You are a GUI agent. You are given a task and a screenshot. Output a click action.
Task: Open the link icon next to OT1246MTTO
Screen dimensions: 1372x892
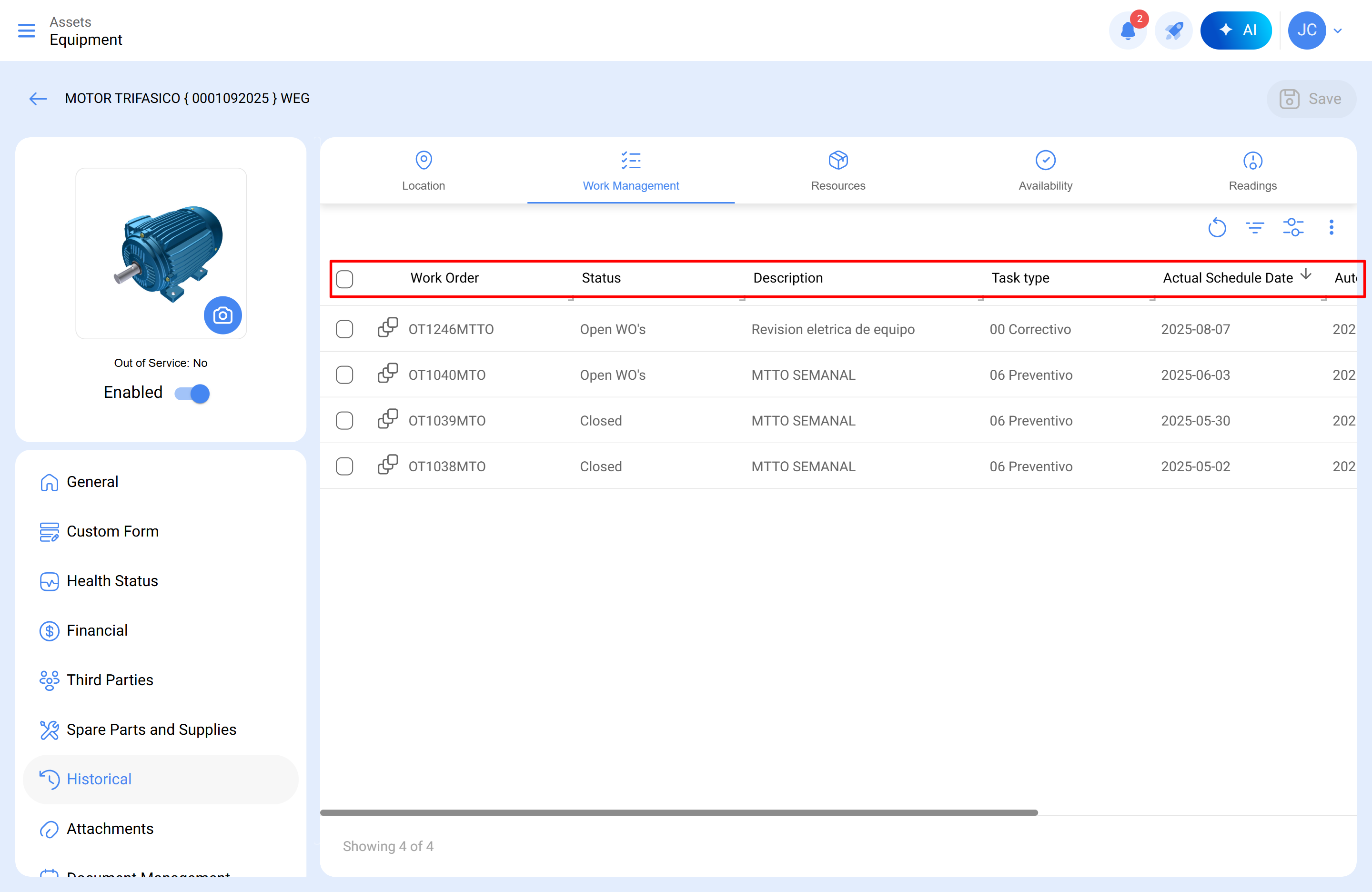point(388,327)
